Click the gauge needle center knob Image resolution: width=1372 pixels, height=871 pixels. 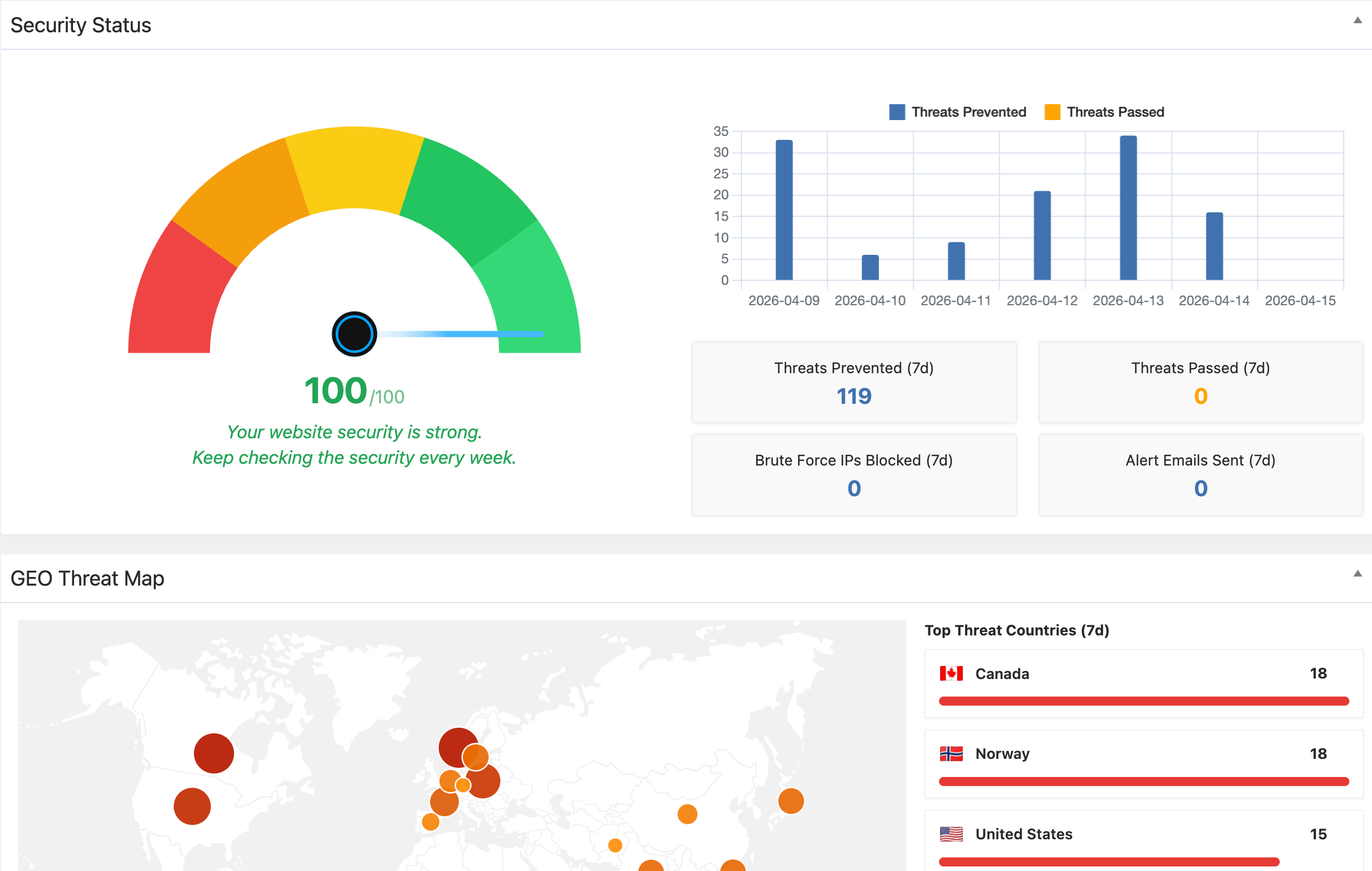[x=354, y=334]
